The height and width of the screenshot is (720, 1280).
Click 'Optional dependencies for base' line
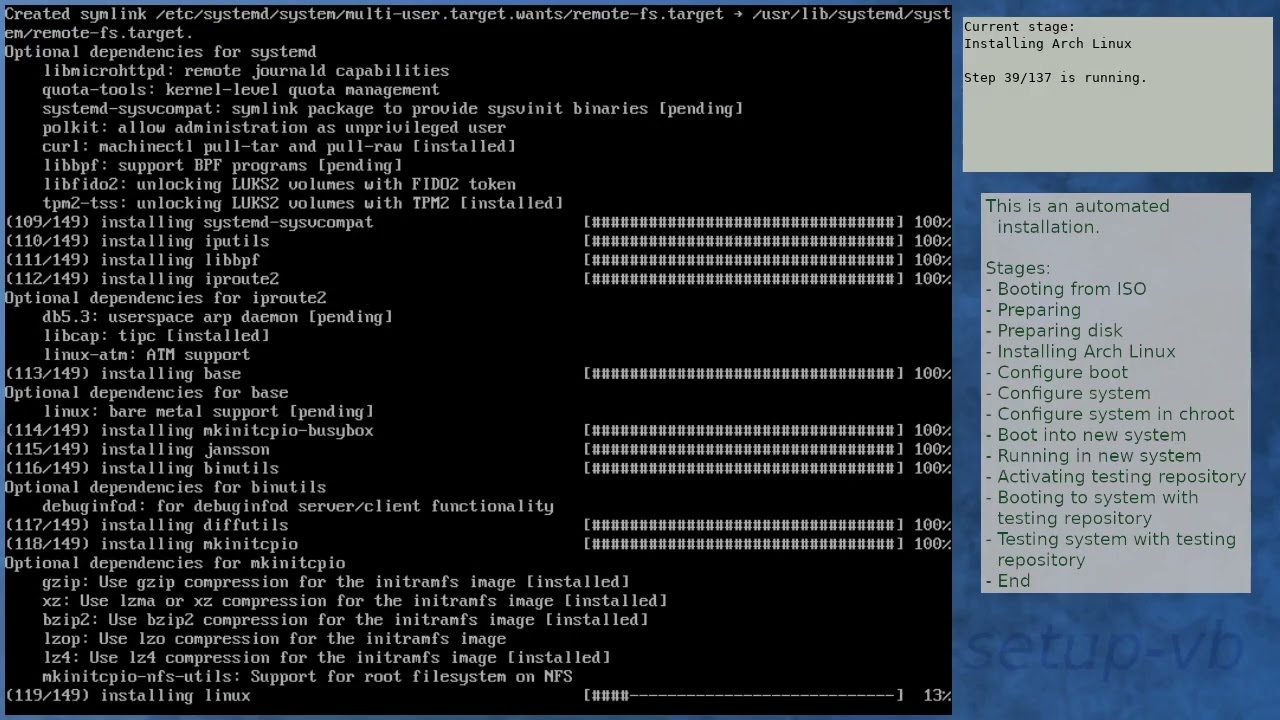(x=146, y=392)
